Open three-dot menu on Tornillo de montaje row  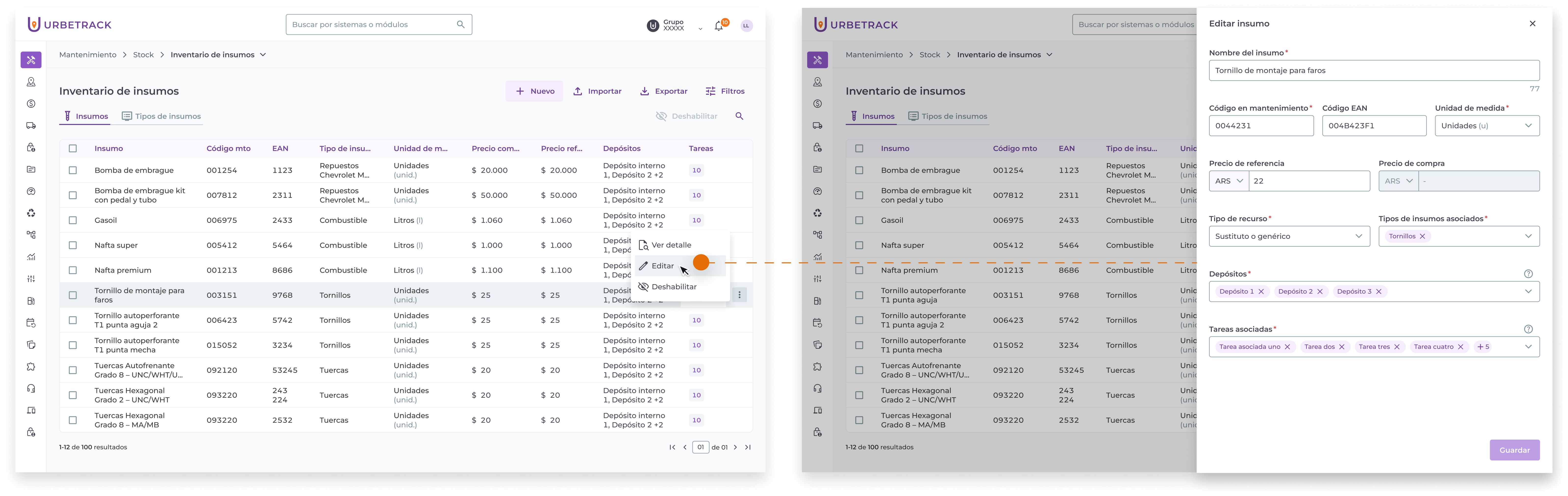pos(739,295)
